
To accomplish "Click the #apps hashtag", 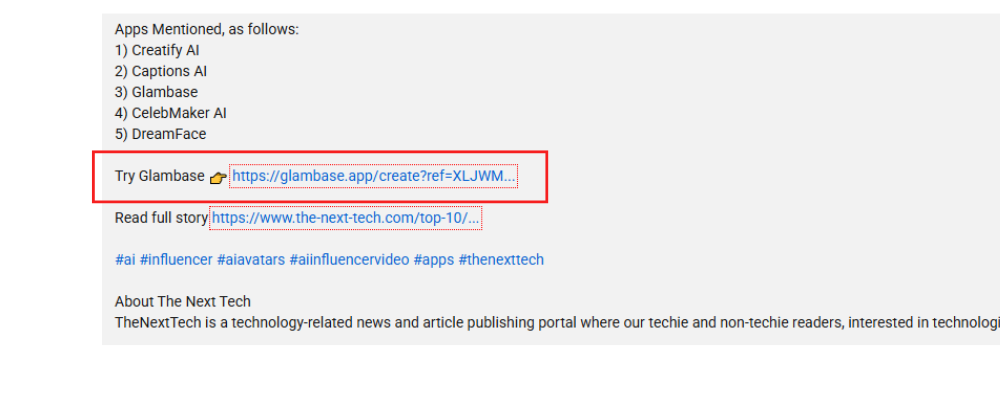I will (433, 260).
